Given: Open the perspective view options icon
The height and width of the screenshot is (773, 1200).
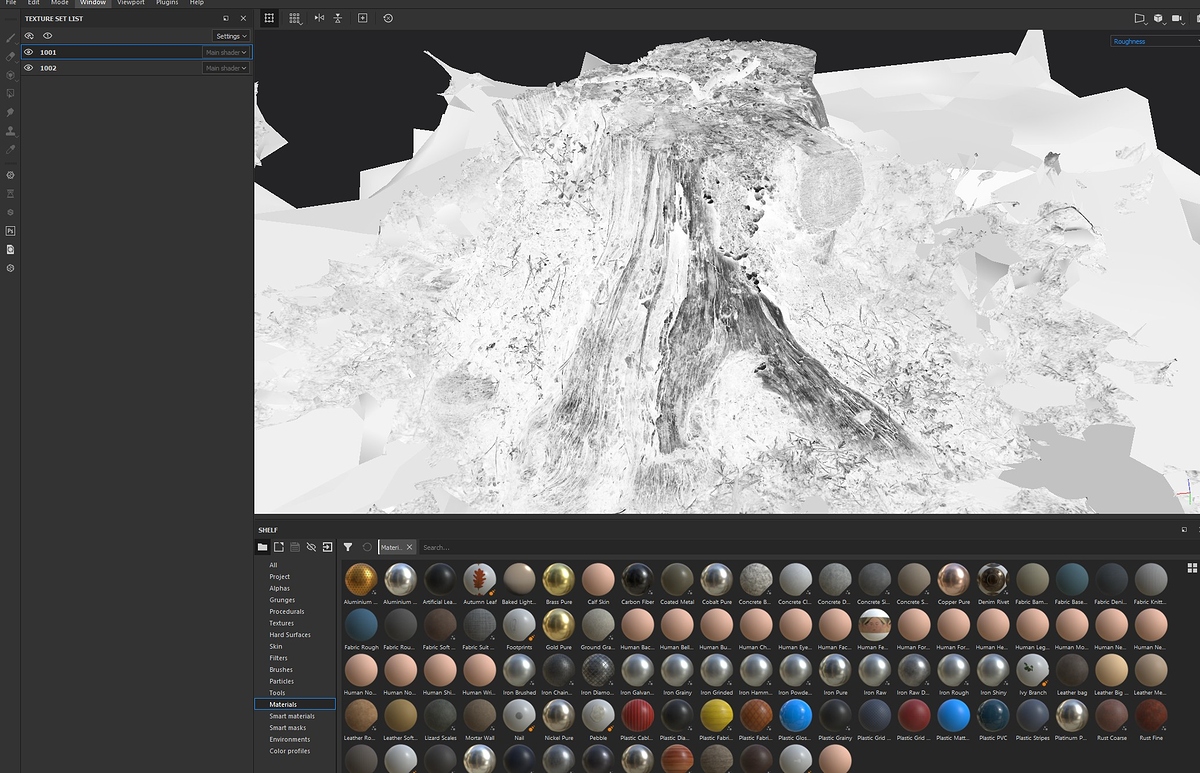Looking at the screenshot, I should click(1140, 18).
